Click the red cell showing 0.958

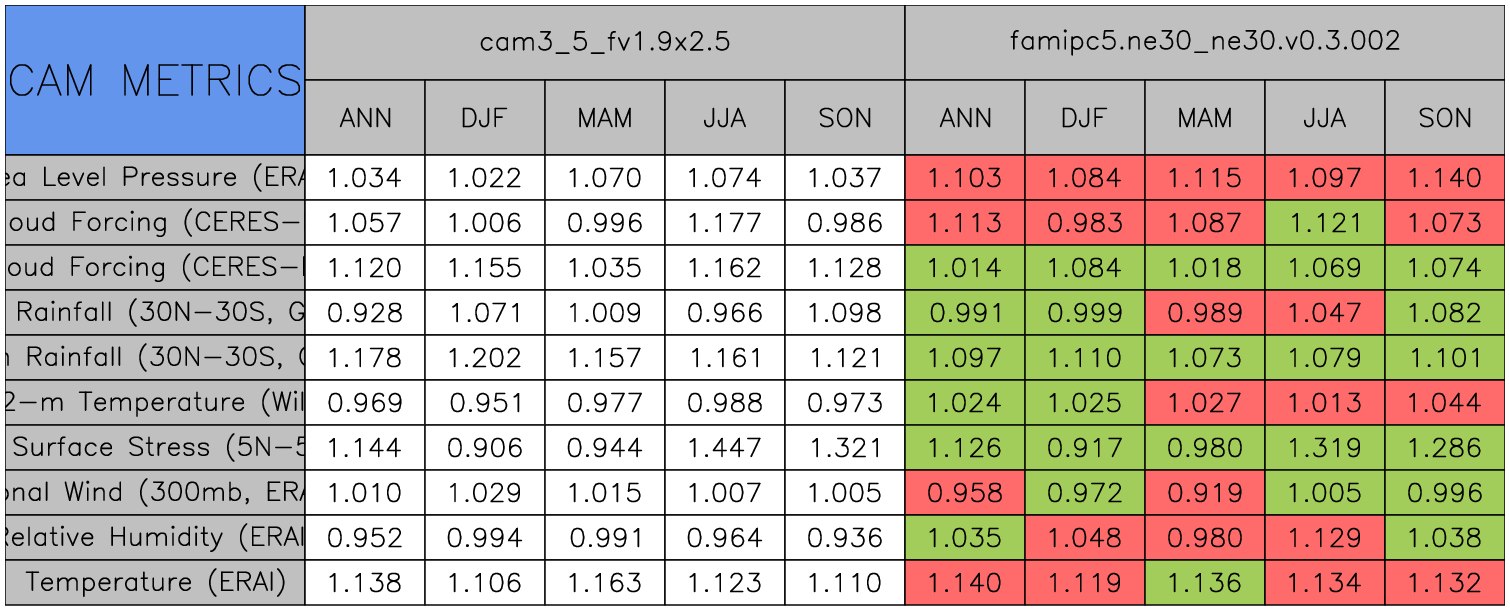click(964, 493)
